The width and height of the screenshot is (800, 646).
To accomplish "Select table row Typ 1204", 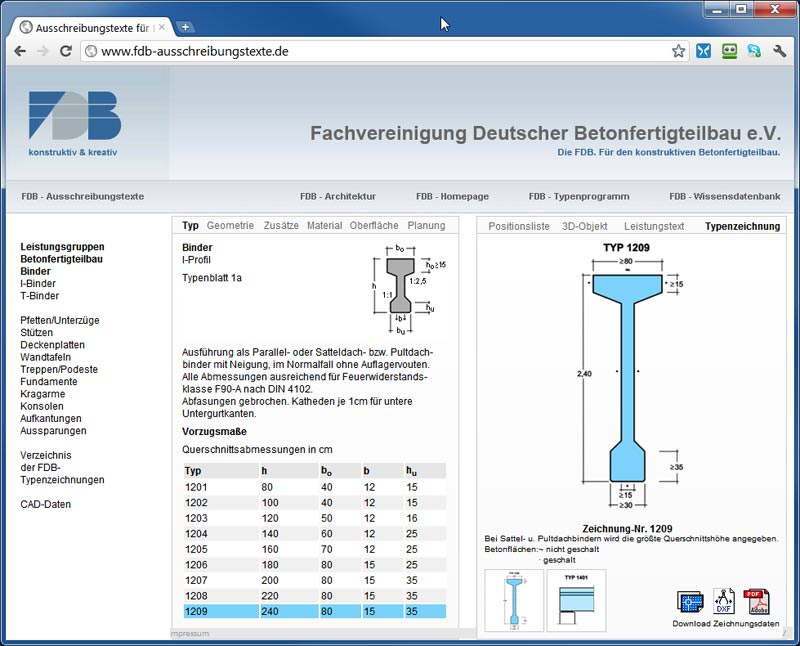I will (314, 534).
